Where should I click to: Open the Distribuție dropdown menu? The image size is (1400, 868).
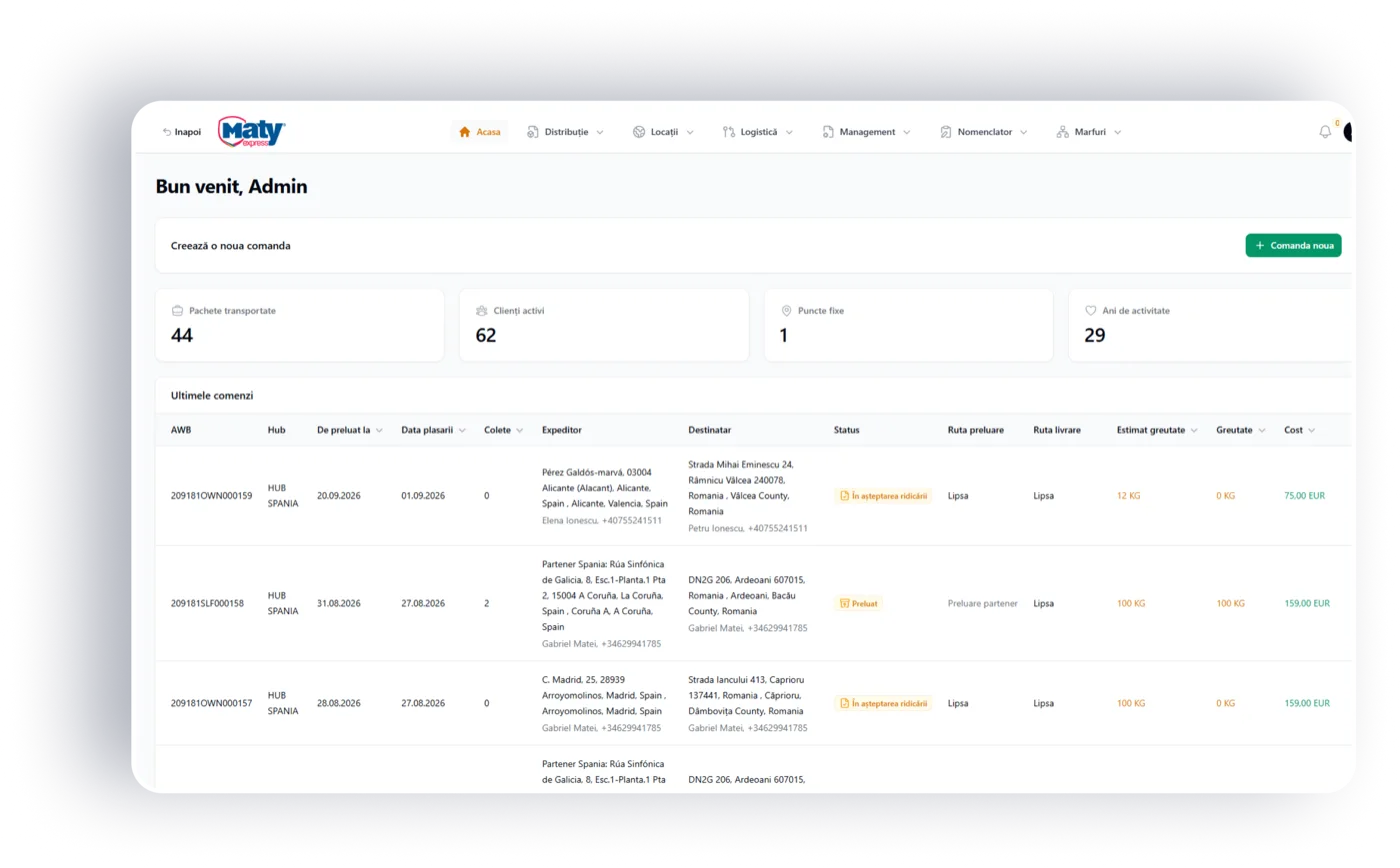[566, 132]
